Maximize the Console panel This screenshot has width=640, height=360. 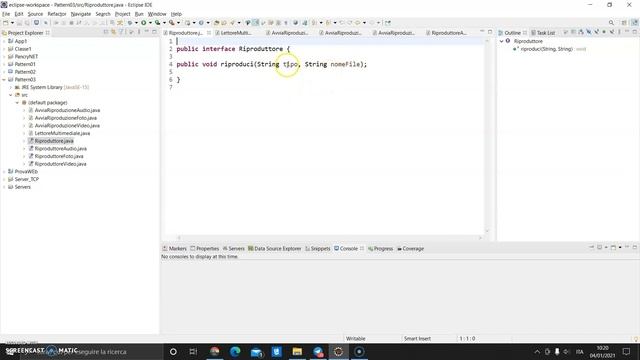pyautogui.click(x=635, y=247)
